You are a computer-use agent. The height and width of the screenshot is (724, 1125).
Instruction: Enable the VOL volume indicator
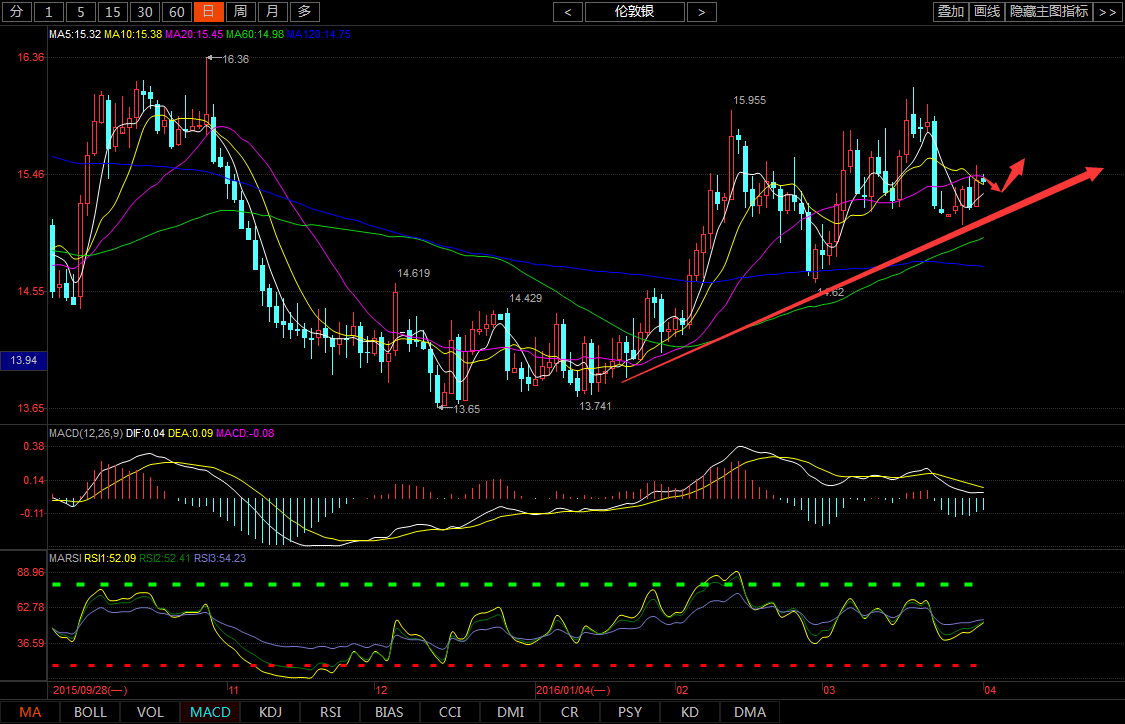[x=150, y=712]
